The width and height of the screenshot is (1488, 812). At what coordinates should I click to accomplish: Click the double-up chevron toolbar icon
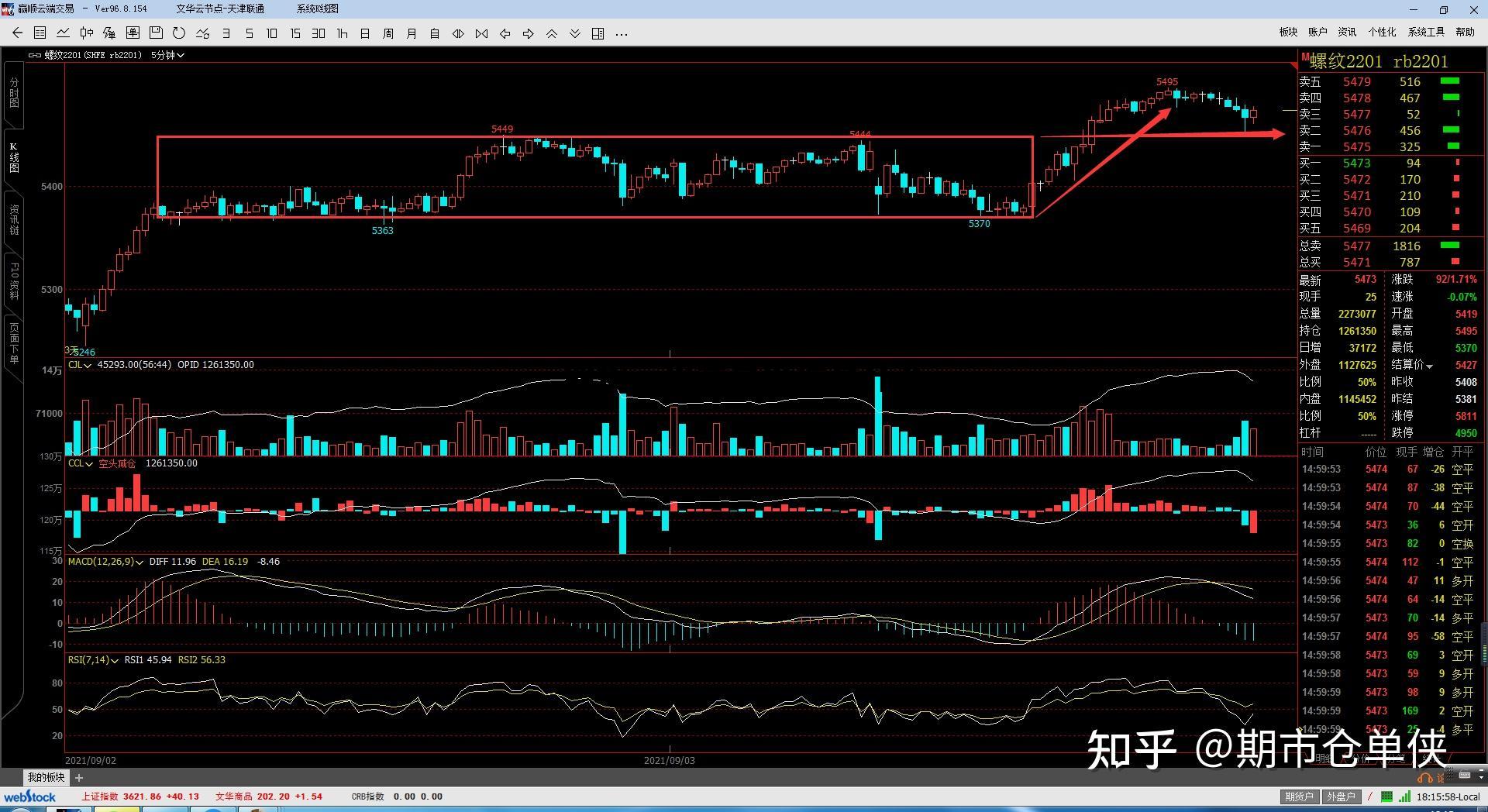(x=552, y=33)
